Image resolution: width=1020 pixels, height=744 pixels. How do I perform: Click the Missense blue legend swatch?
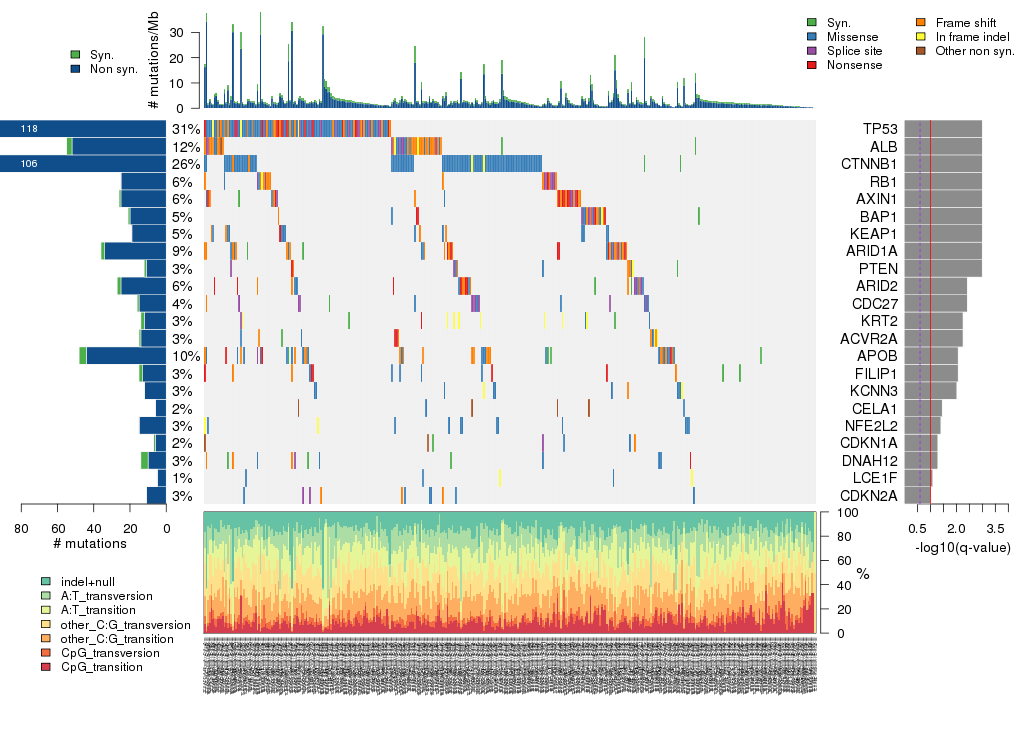[812, 37]
